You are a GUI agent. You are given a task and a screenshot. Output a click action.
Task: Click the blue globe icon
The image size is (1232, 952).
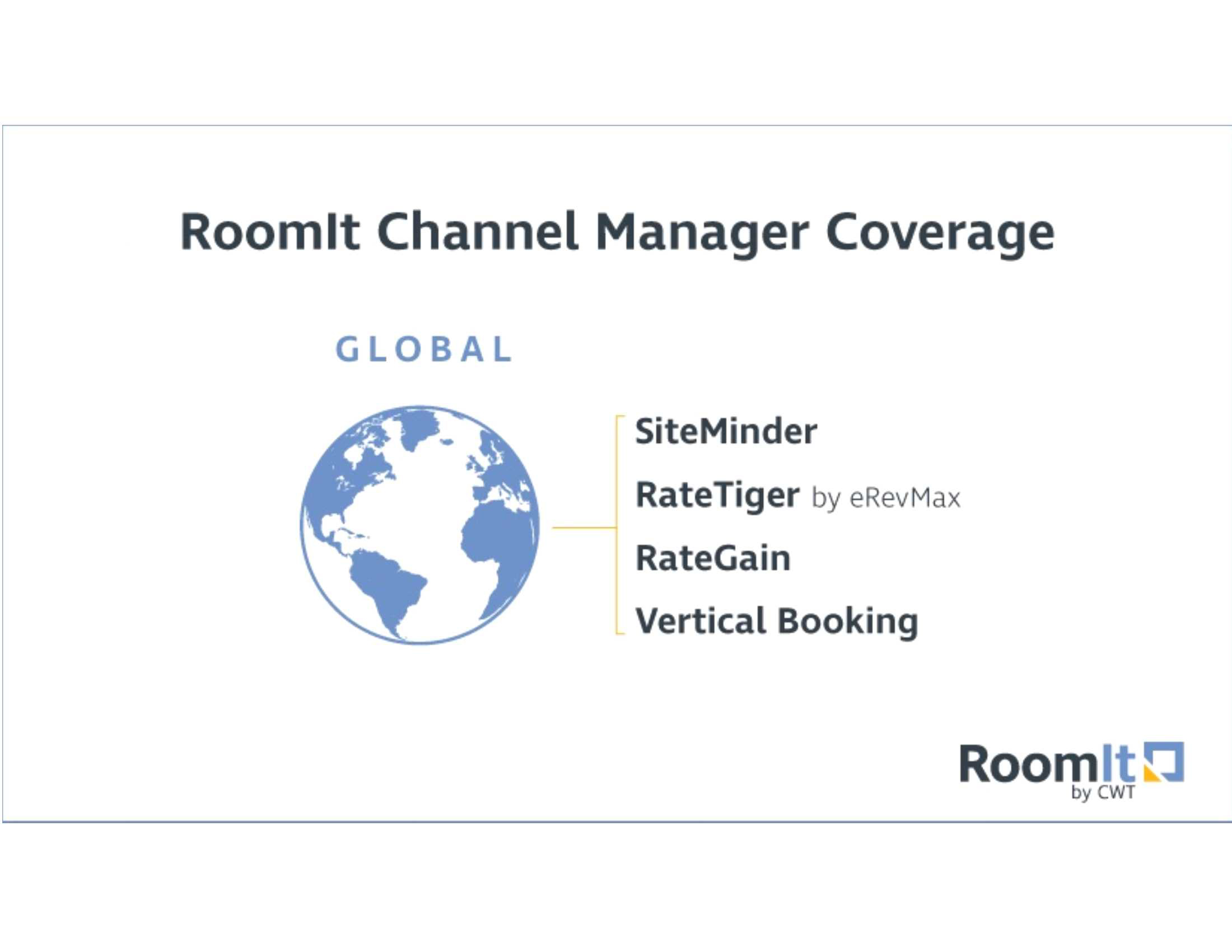[x=419, y=525]
